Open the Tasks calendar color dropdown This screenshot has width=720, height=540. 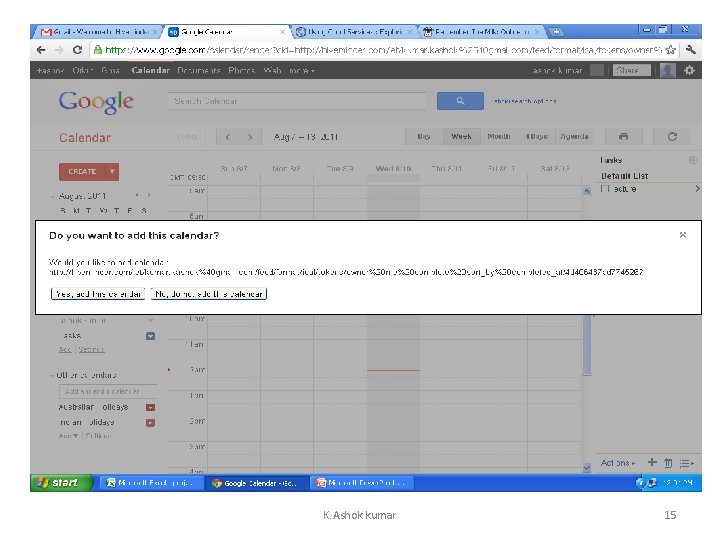click(150, 336)
